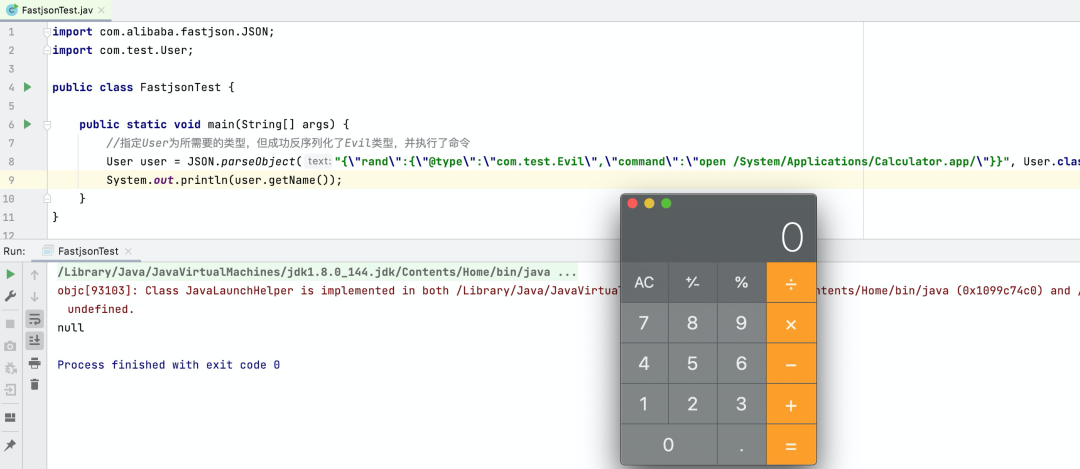1080x469 pixels.
Task: Dump threads camera icon in Run panel
Action: [x=10, y=346]
